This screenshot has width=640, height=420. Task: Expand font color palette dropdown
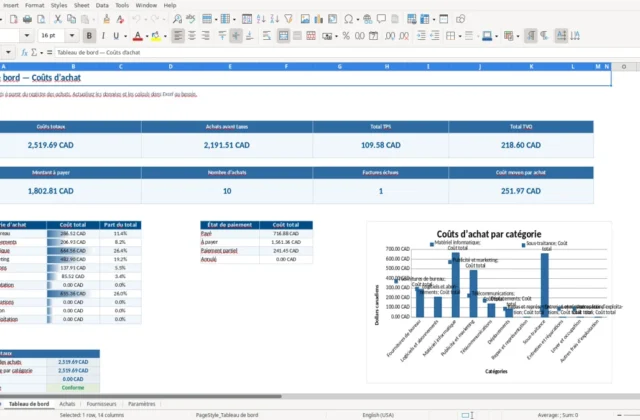147,36
